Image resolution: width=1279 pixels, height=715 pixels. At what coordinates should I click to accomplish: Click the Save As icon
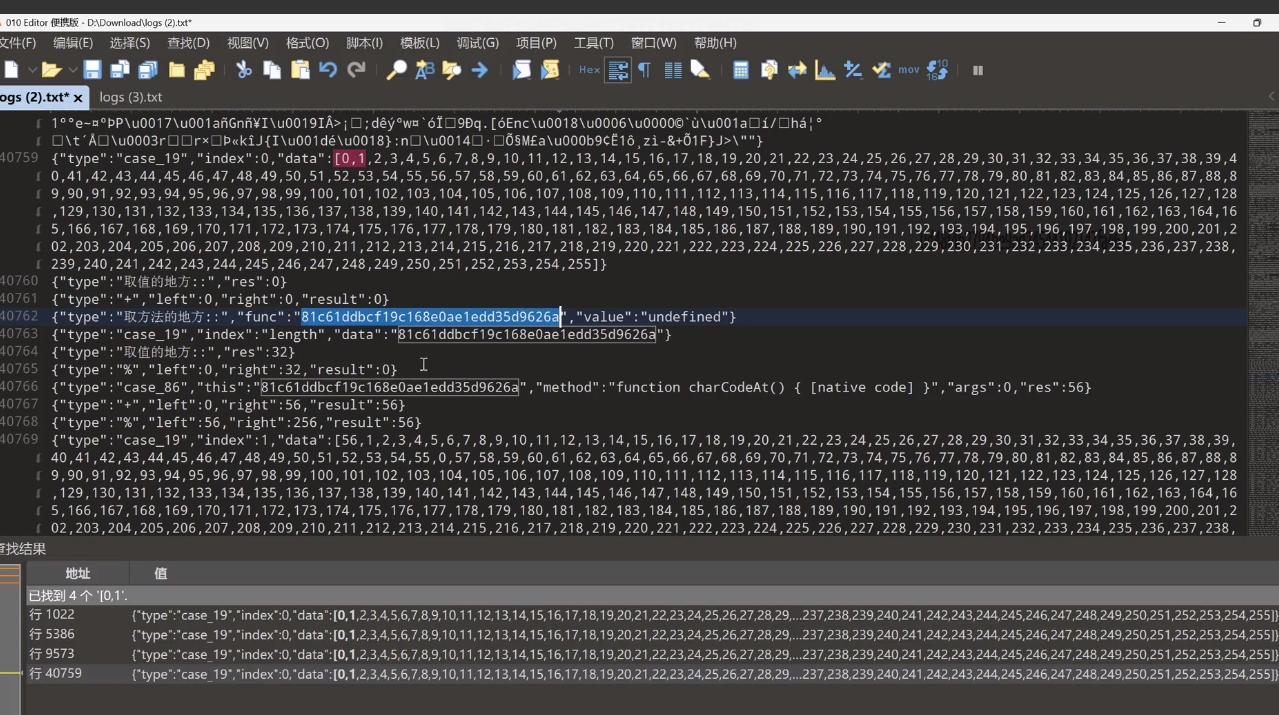click(120, 70)
